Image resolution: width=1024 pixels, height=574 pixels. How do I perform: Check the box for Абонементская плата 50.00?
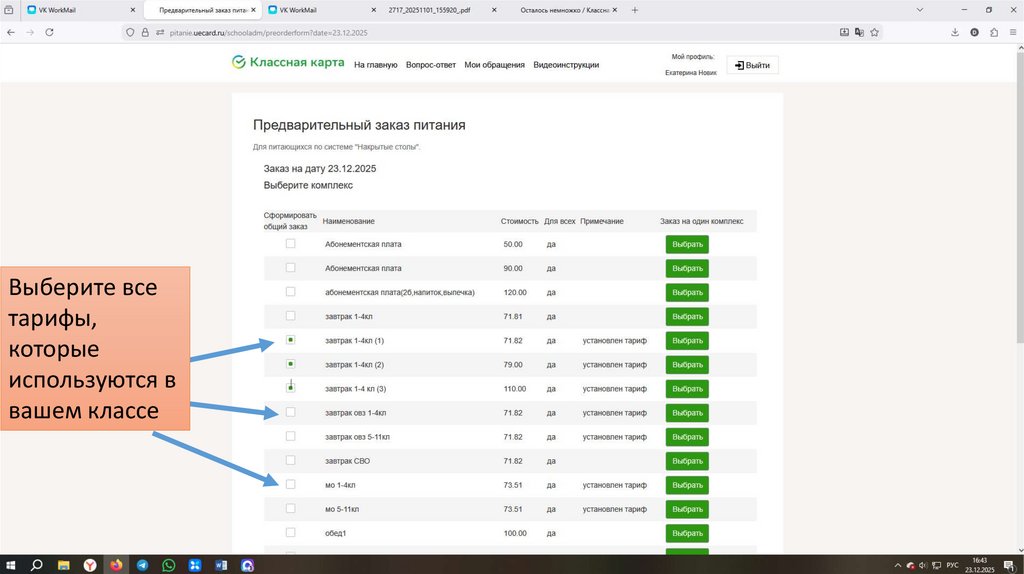tap(291, 244)
